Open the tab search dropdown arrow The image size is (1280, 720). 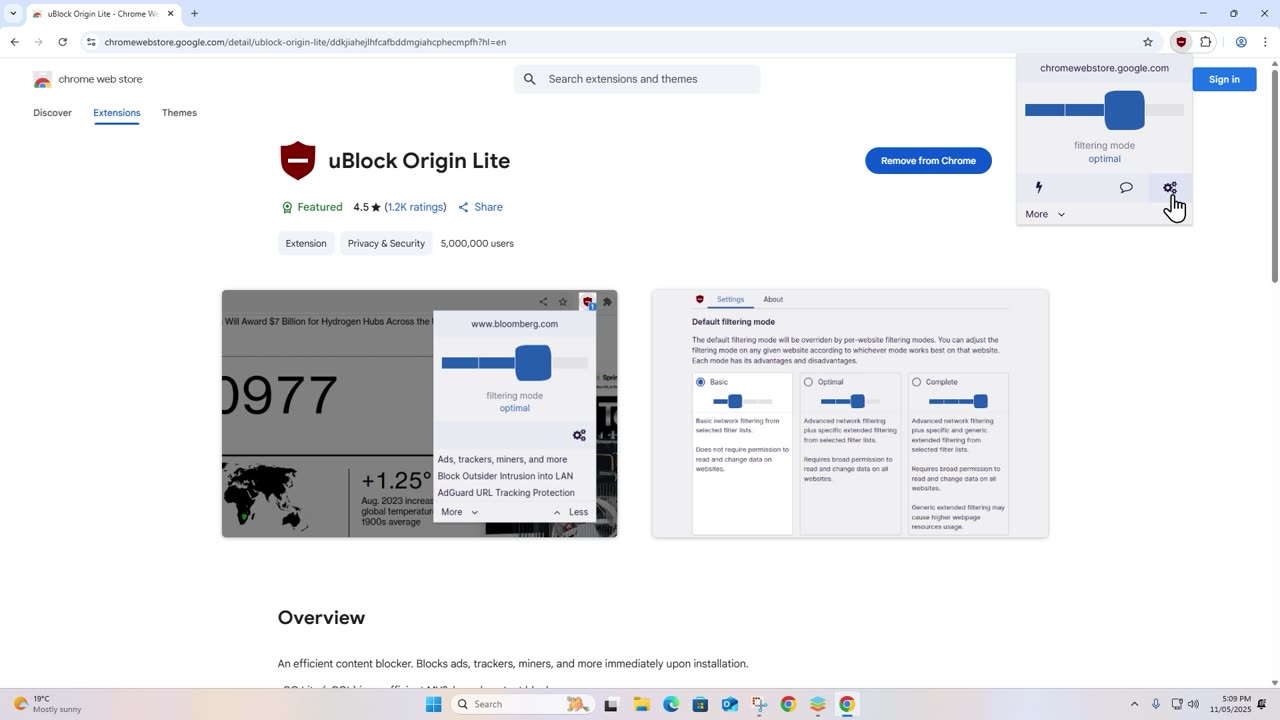coord(13,14)
